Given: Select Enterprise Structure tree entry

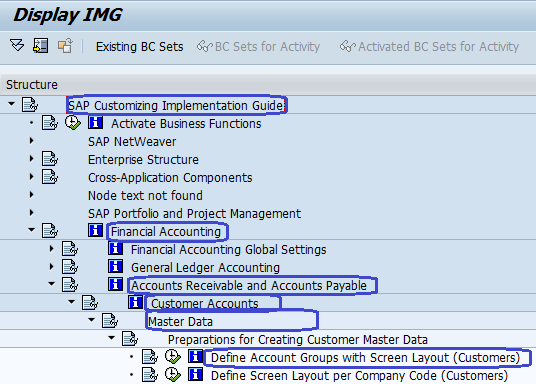Looking at the screenshot, I should [x=143, y=159].
